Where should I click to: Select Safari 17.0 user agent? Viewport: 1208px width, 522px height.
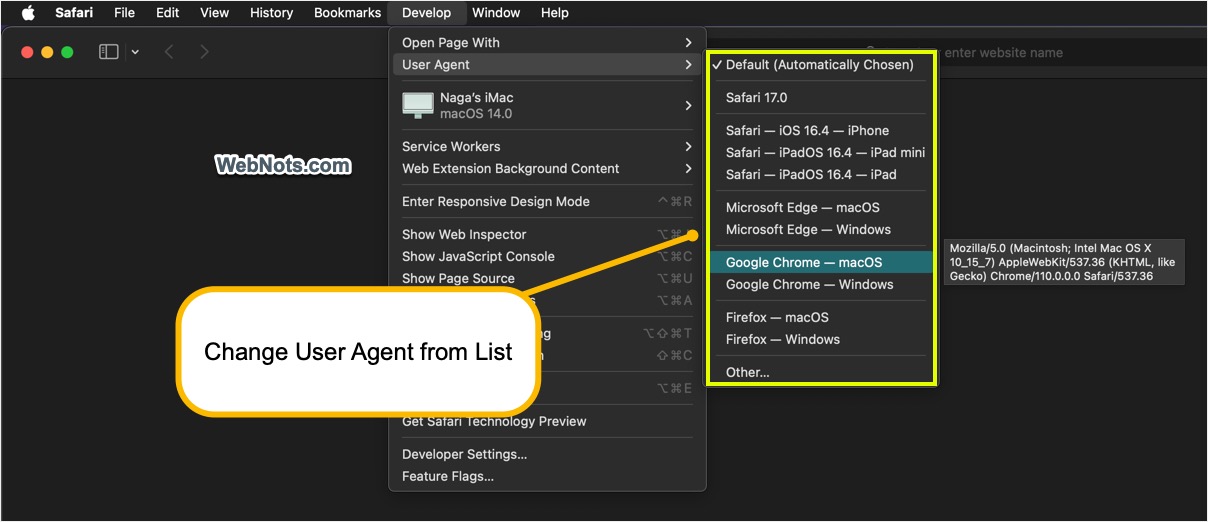click(821, 97)
